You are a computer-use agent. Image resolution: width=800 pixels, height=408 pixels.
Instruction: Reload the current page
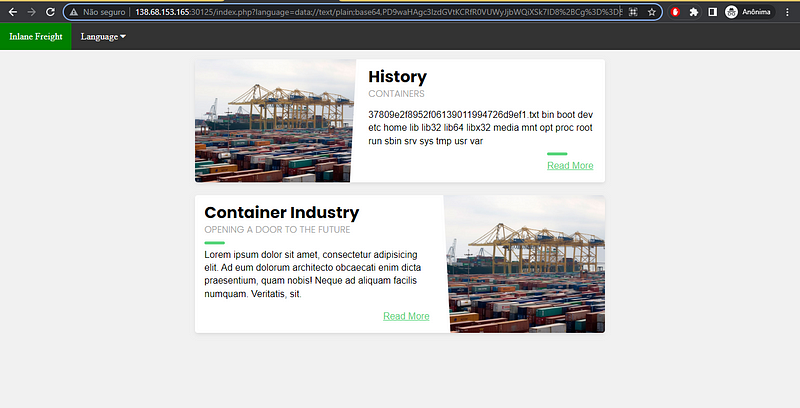point(50,12)
